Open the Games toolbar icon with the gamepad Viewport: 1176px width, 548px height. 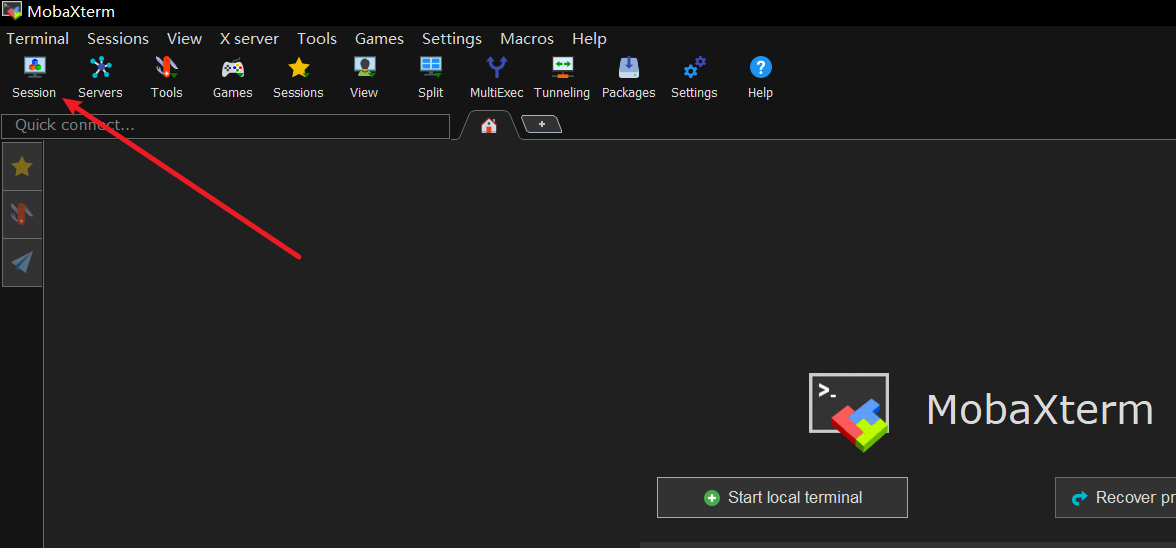click(x=232, y=78)
